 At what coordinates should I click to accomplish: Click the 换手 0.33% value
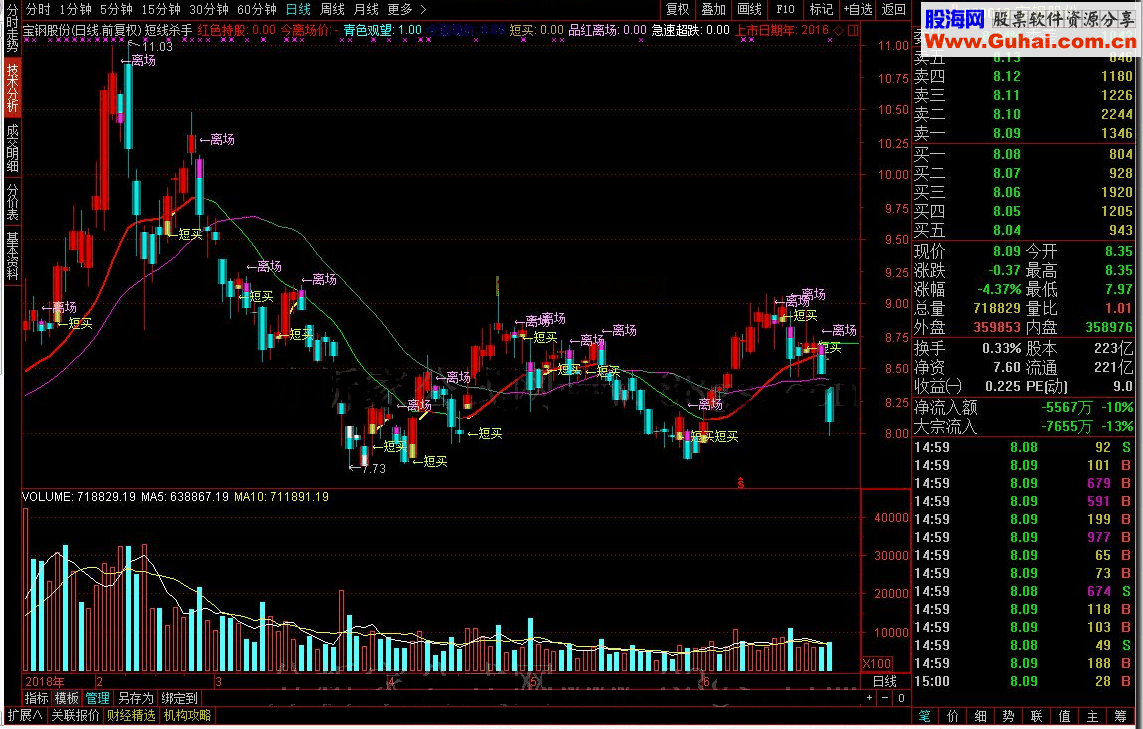pyautogui.click(x=1002, y=348)
